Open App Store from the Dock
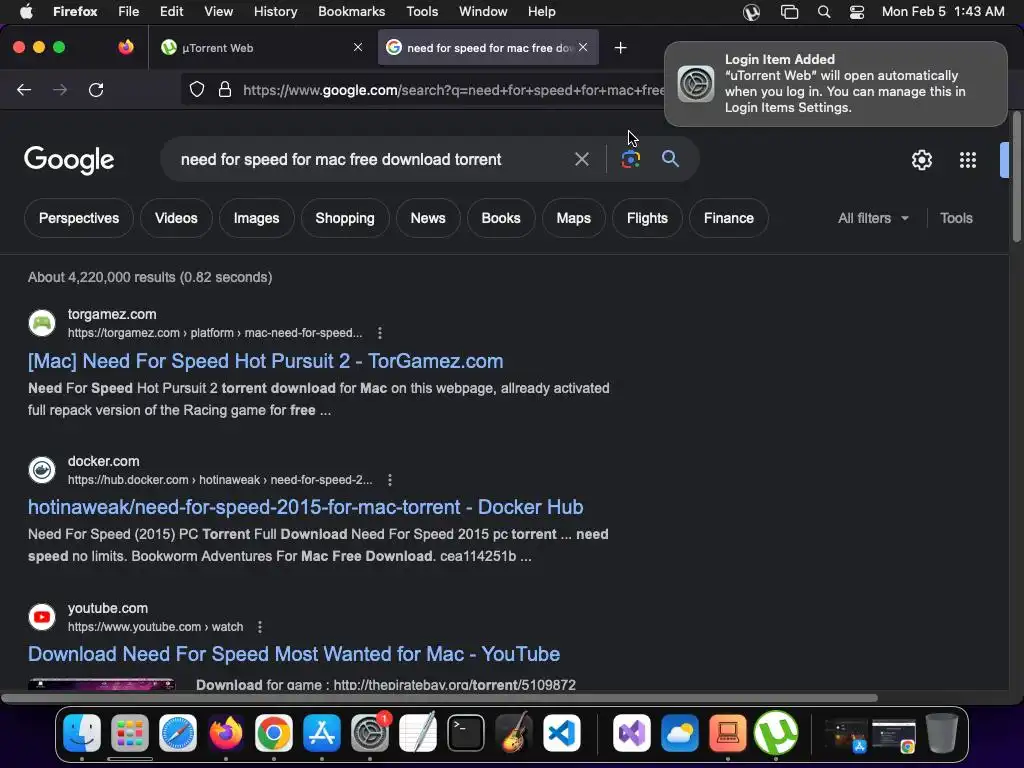 tap(321, 733)
